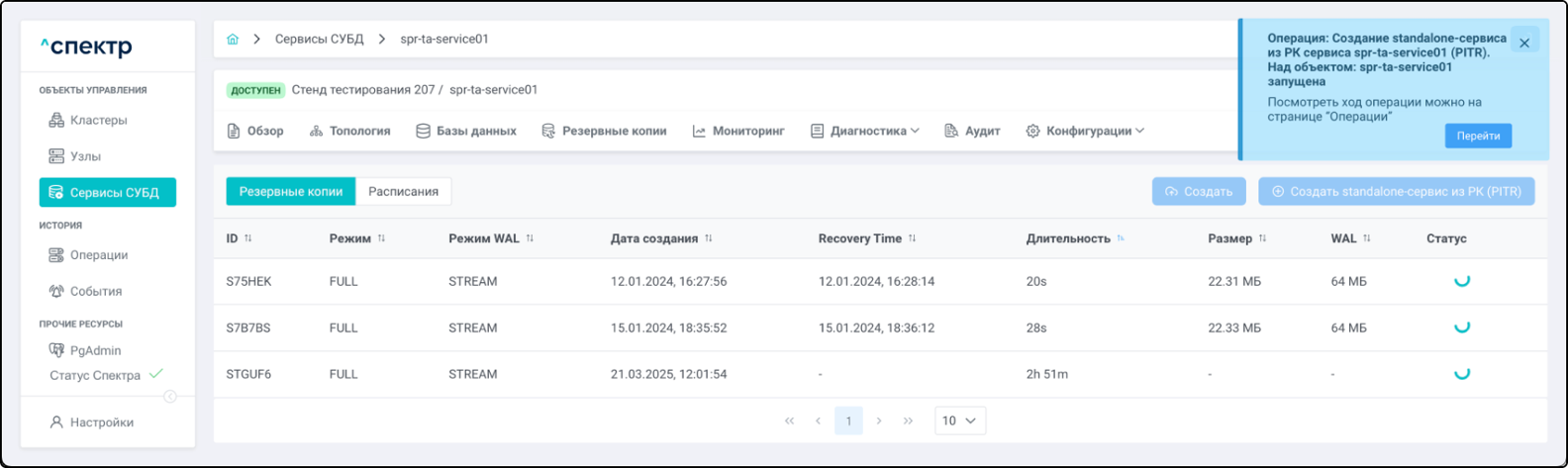Sort table by Размер column

(1262, 238)
